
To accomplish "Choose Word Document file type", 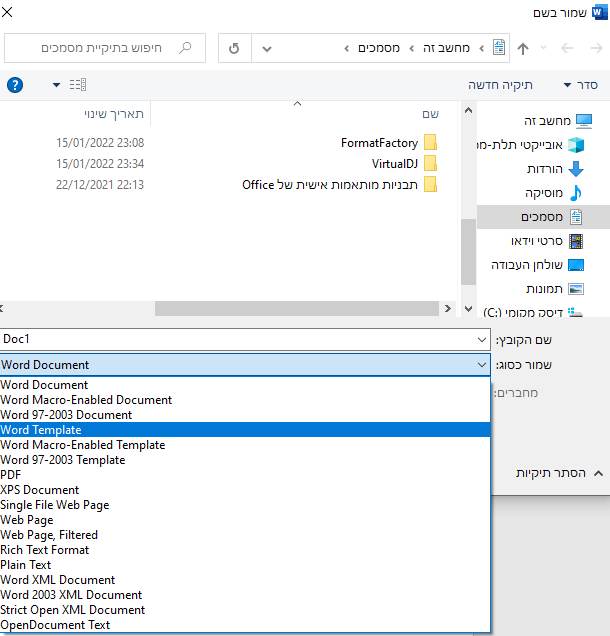I will (x=245, y=385).
